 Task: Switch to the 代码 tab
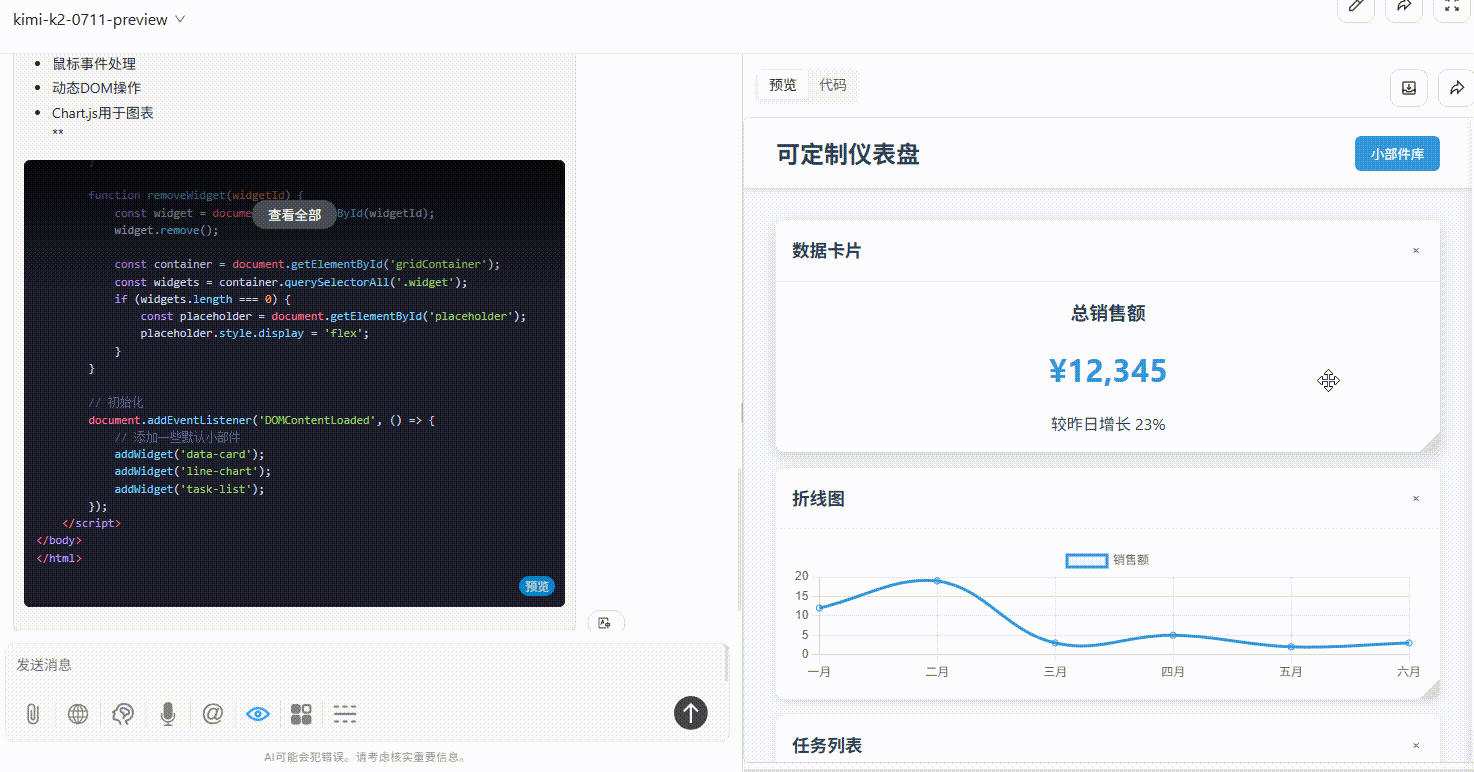(x=833, y=85)
